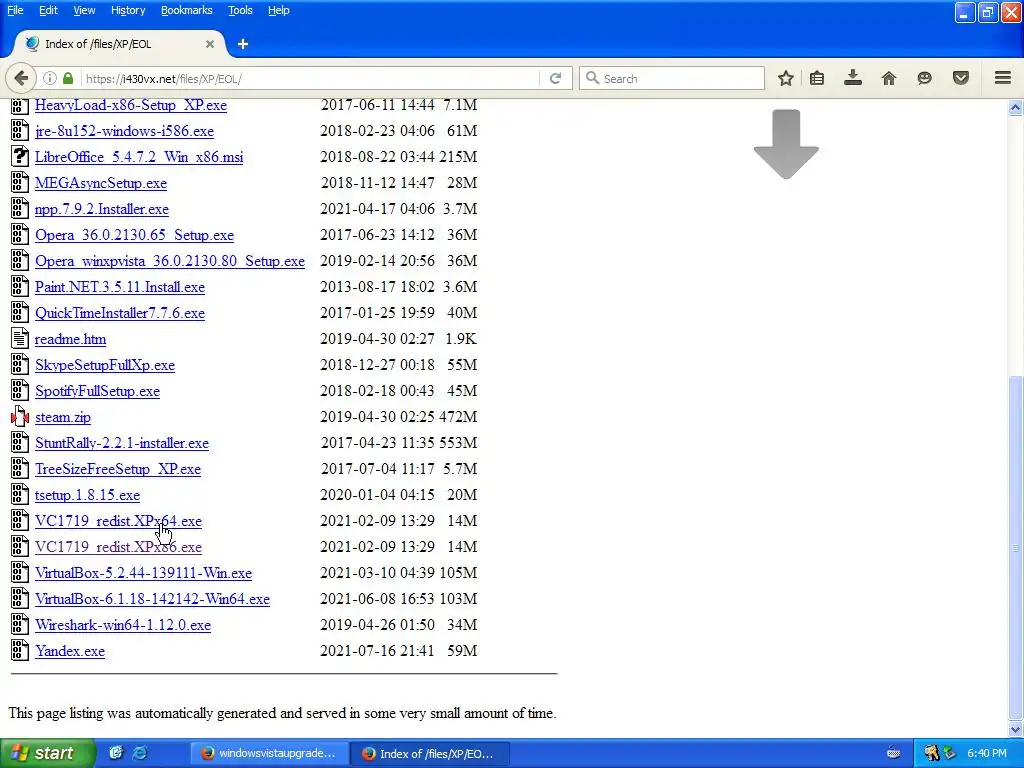Close the Index of /files/XP/EOL tab
Image resolution: width=1024 pixels, height=768 pixels.
click(210, 44)
